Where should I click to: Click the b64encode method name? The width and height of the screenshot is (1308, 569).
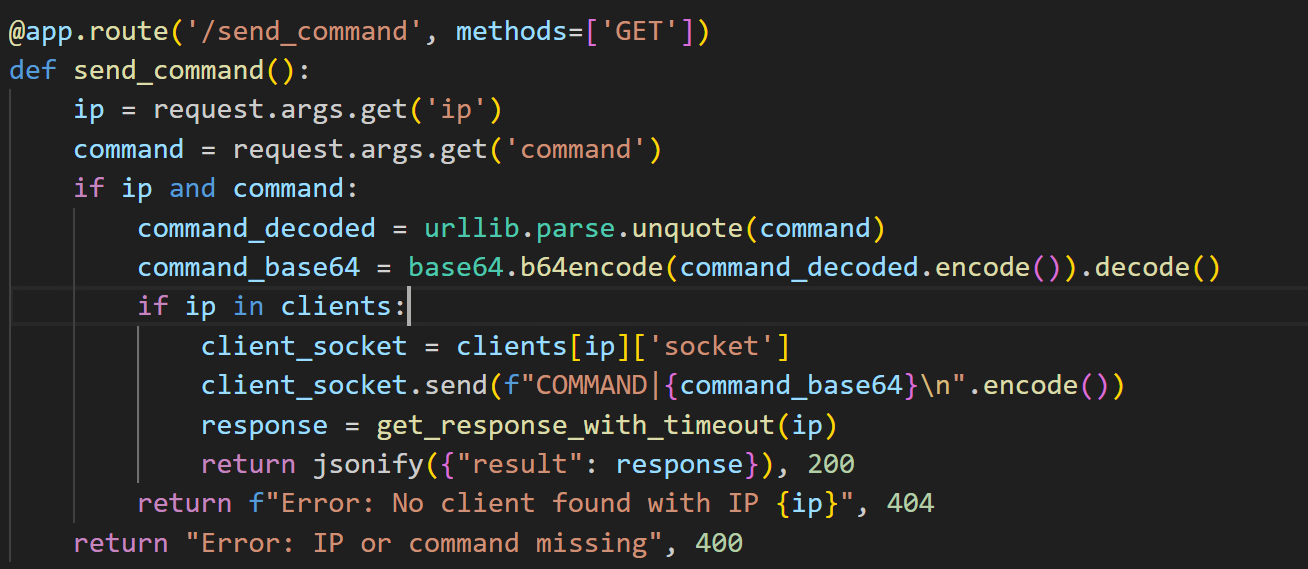click(591, 268)
